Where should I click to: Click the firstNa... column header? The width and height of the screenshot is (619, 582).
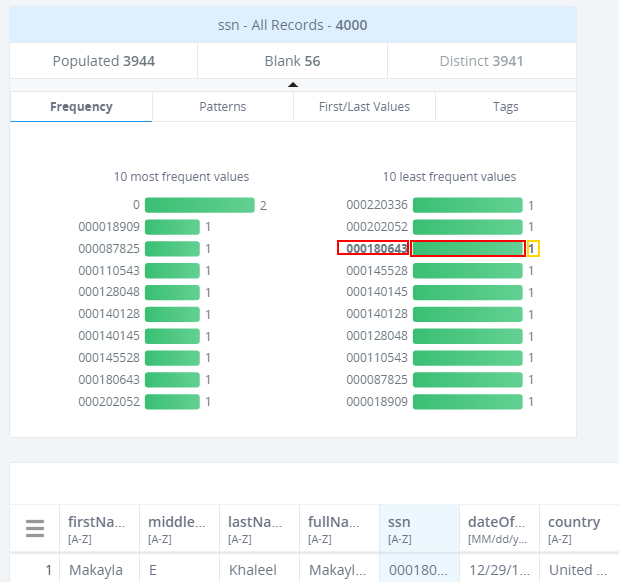pos(99,528)
